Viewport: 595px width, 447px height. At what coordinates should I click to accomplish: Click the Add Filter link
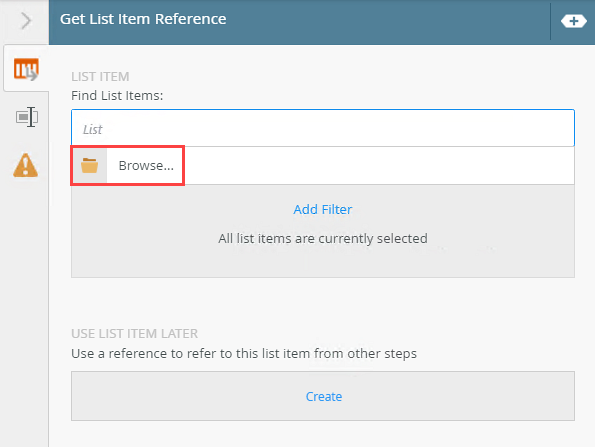tap(323, 209)
